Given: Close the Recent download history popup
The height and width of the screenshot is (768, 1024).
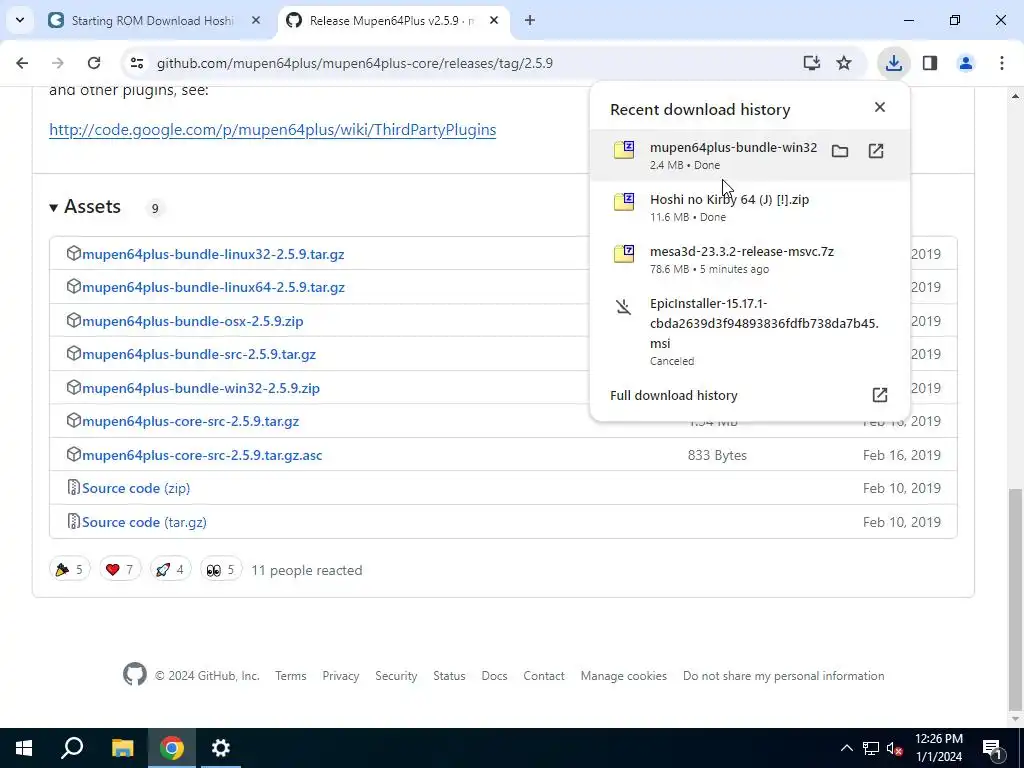Looking at the screenshot, I should point(880,107).
